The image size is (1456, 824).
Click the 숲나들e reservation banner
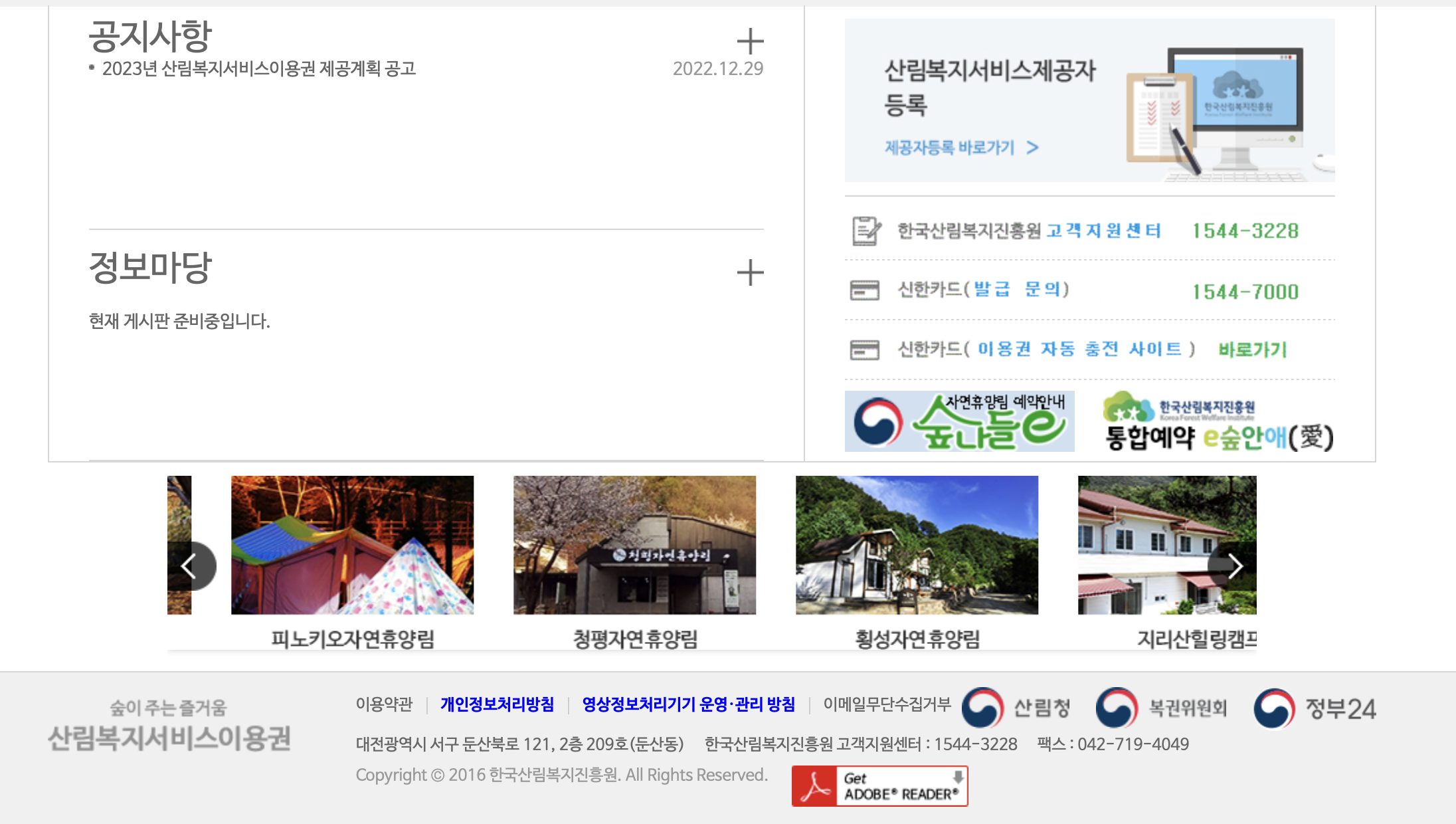point(959,421)
